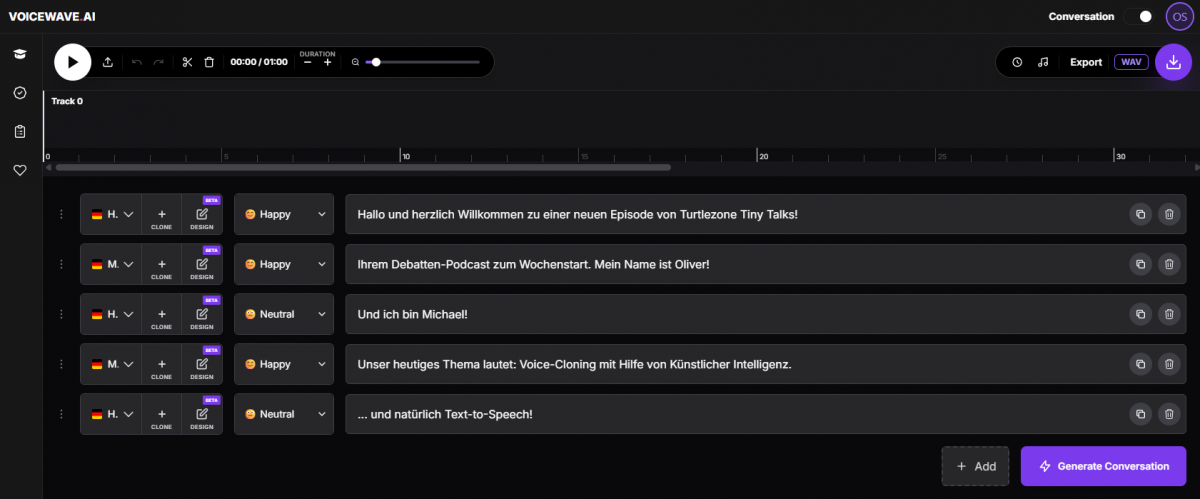Adjust the timeline zoom slider
1200x499 pixels.
[423, 62]
